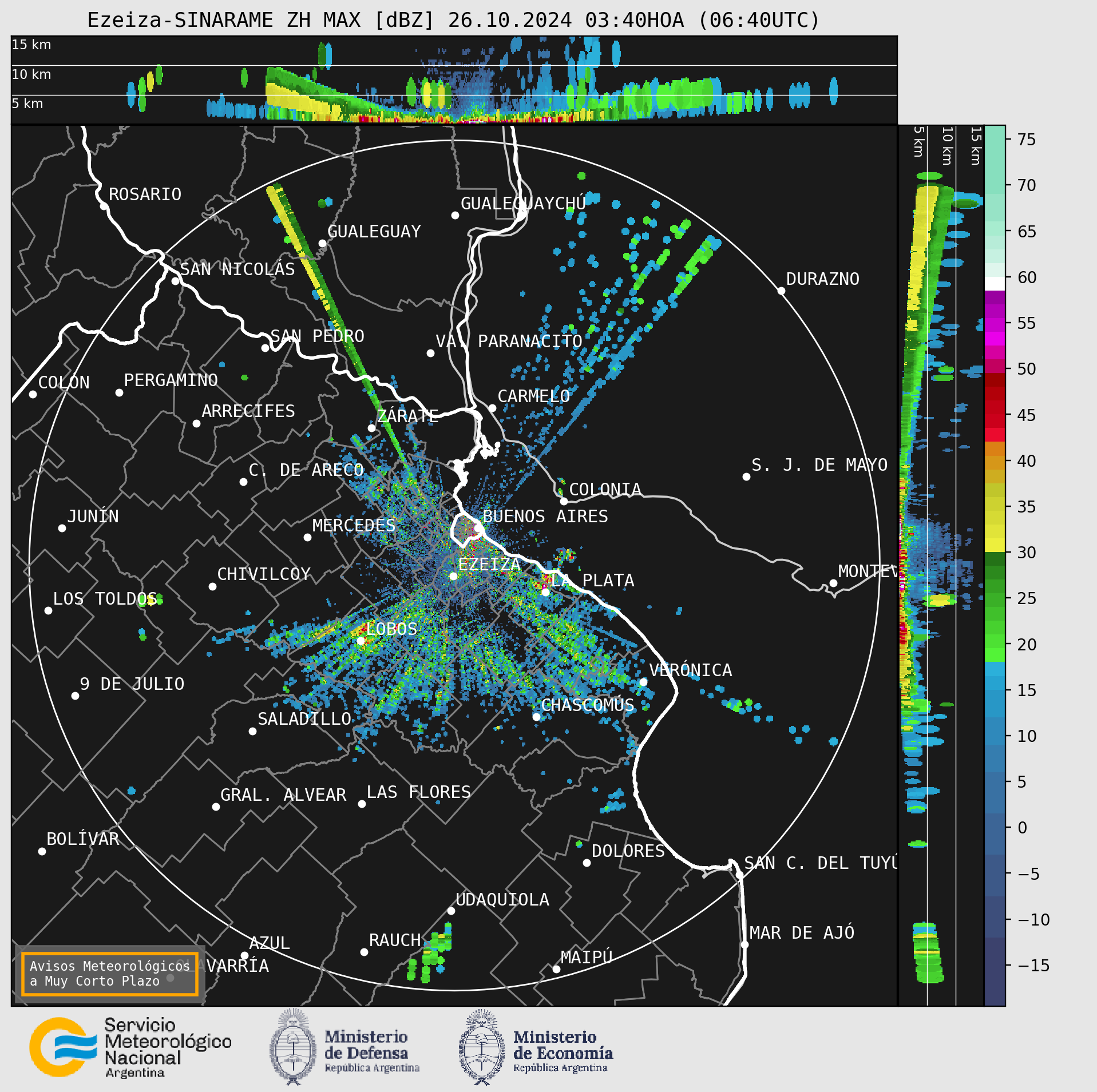
Task: Click the 5 km label in top cross-section
Action: (27, 104)
